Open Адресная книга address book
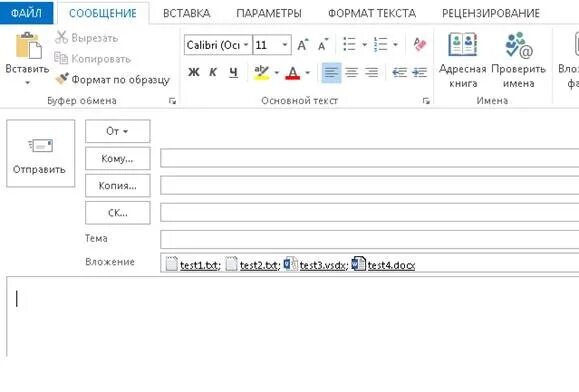 click(x=463, y=61)
